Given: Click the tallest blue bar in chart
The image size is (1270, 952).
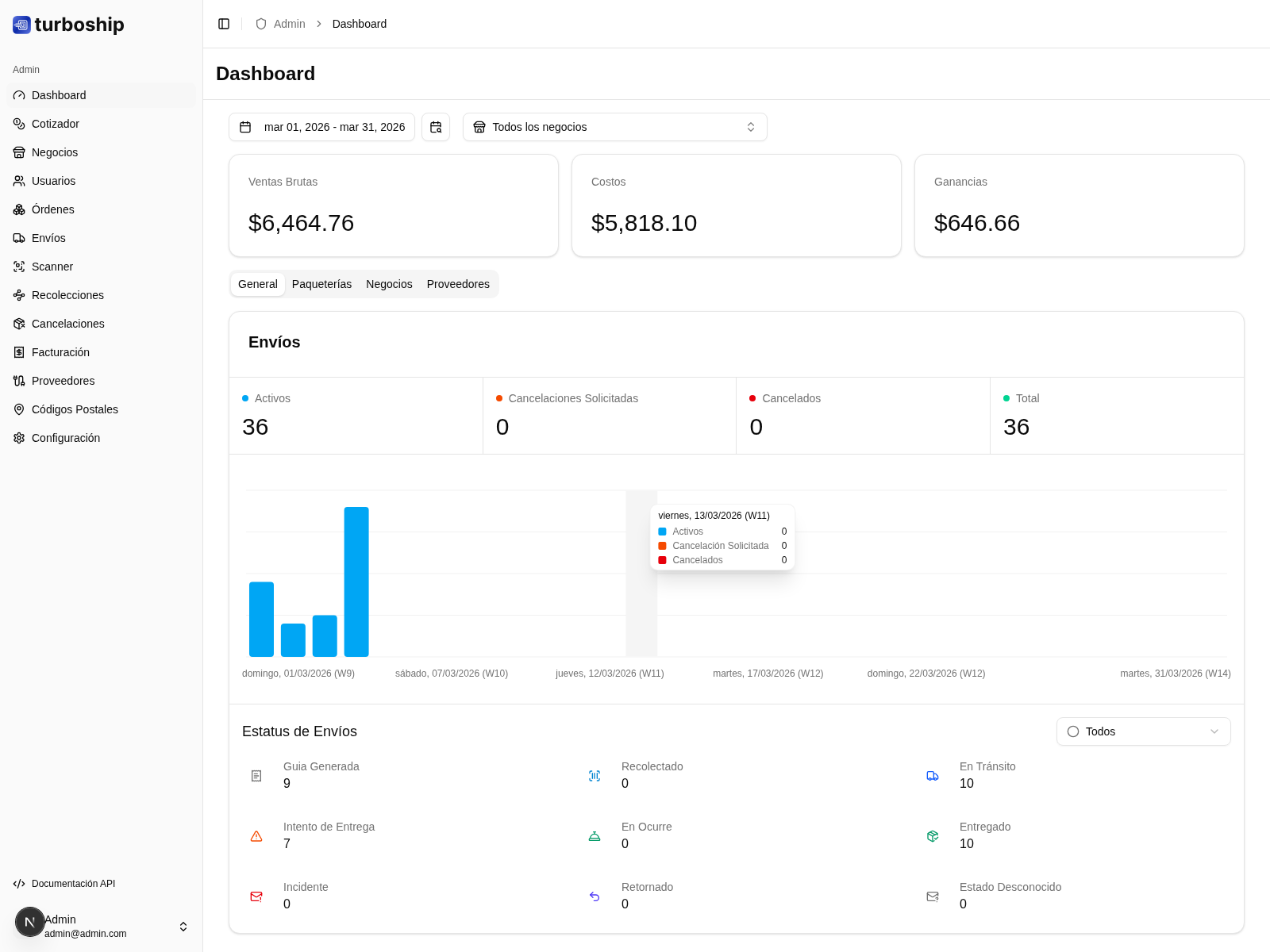Looking at the screenshot, I should (x=356, y=582).
